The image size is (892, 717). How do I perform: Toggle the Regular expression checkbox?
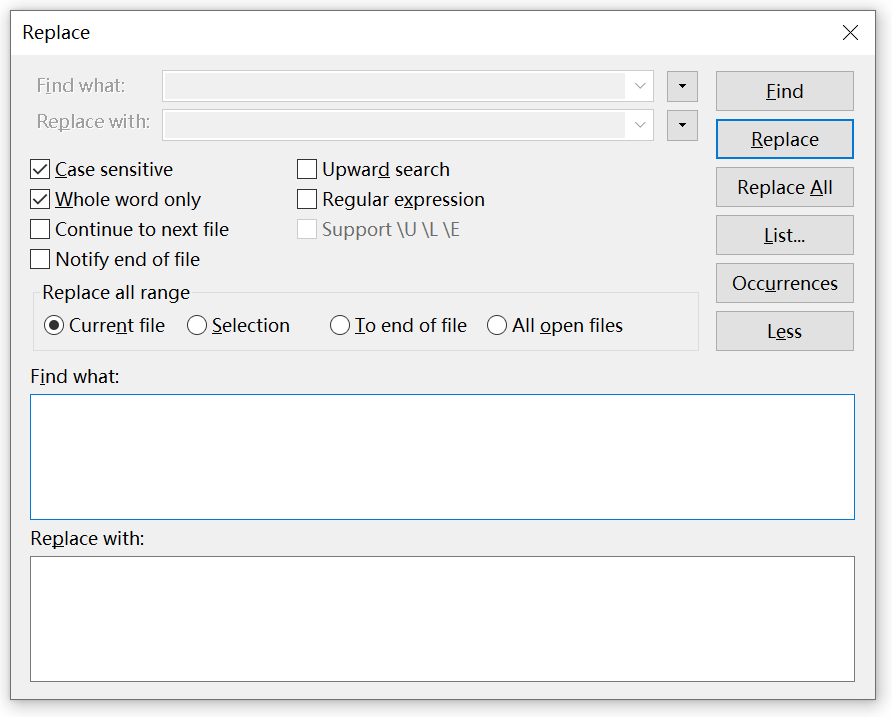[307, 200]
